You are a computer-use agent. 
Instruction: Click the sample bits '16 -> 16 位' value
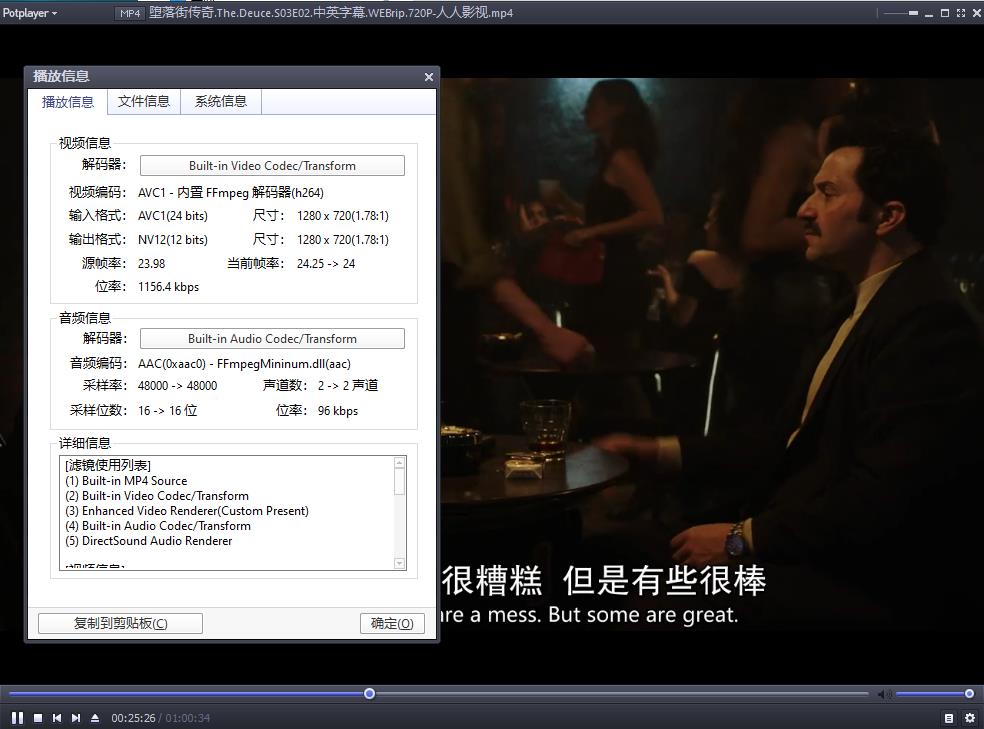pos(168,410)
